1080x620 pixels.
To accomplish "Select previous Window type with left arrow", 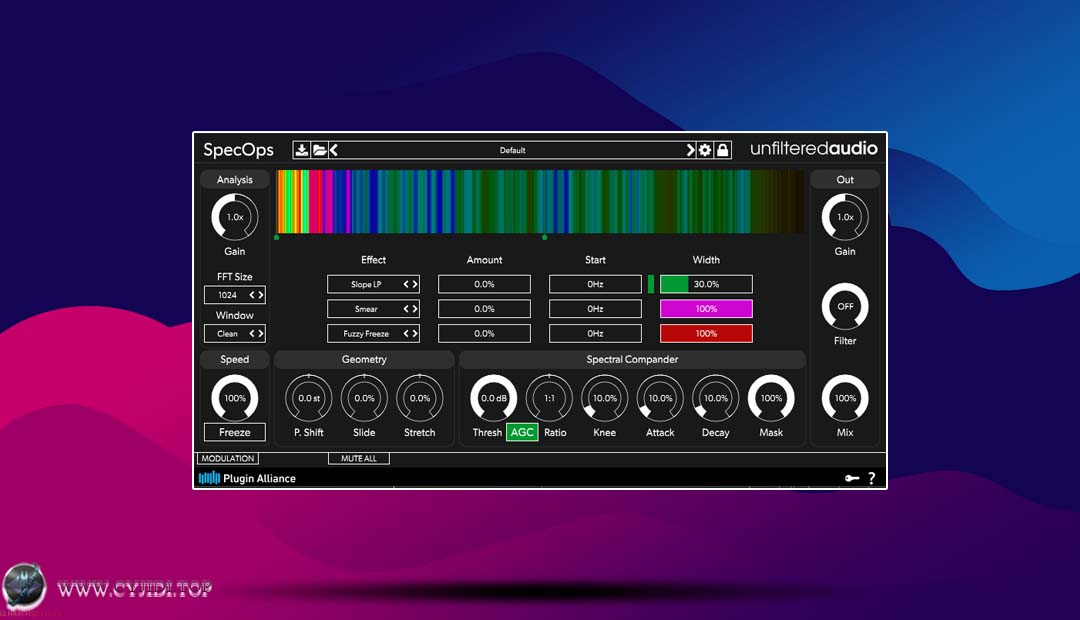I will tap(252, 333).
